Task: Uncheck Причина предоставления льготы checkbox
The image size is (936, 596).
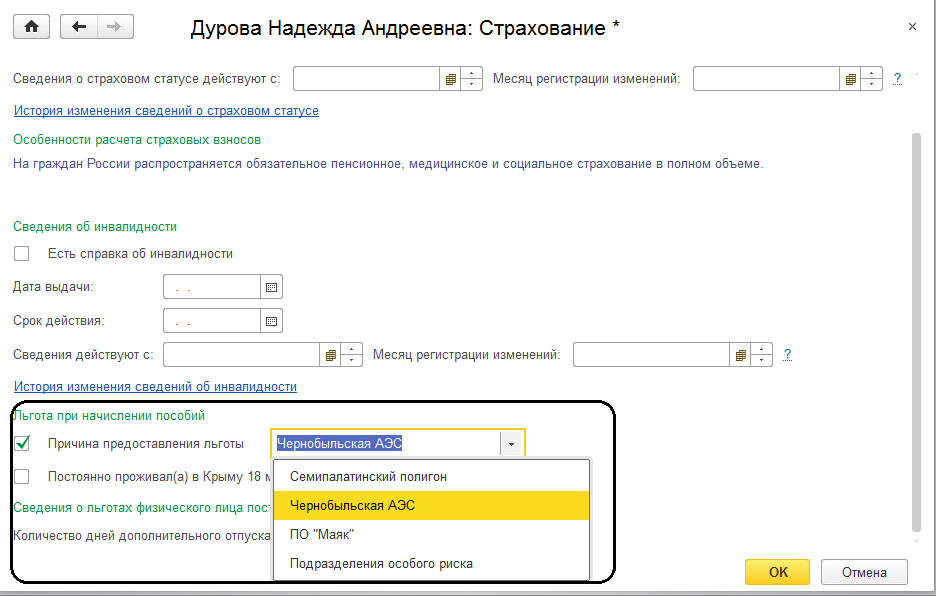Action: (x=22, y=444)
